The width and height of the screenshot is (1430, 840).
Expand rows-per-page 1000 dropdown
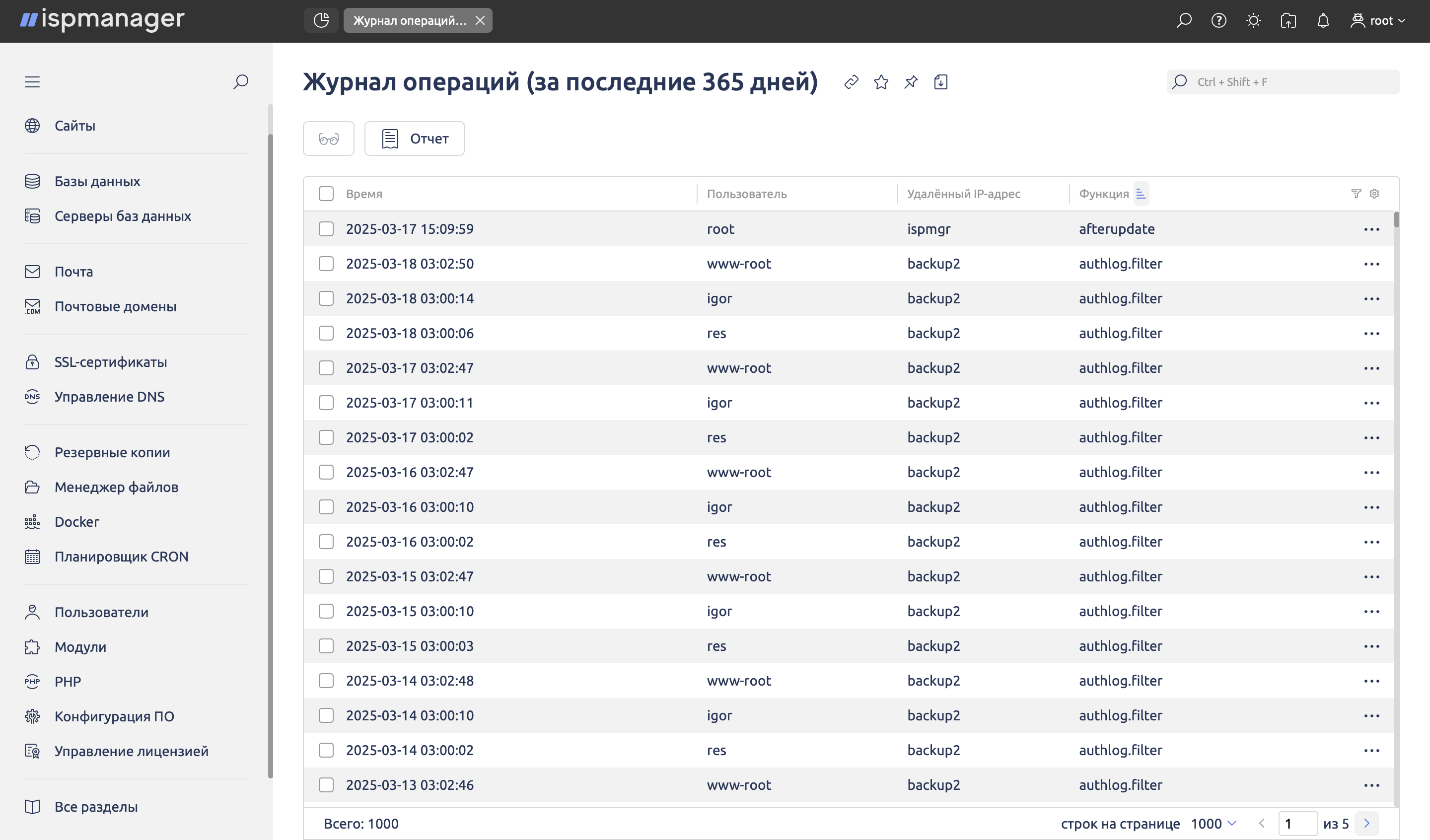[x=1213, y=823]
